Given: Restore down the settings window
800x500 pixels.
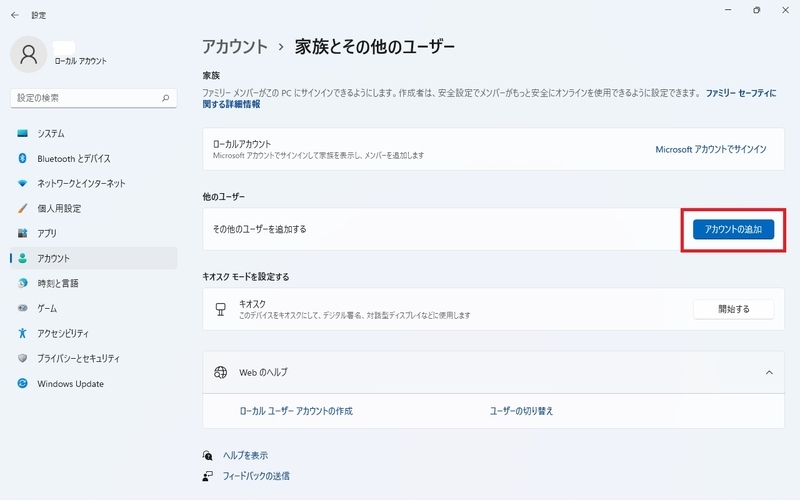Looking at the screenshot, I should pos(757,10).
